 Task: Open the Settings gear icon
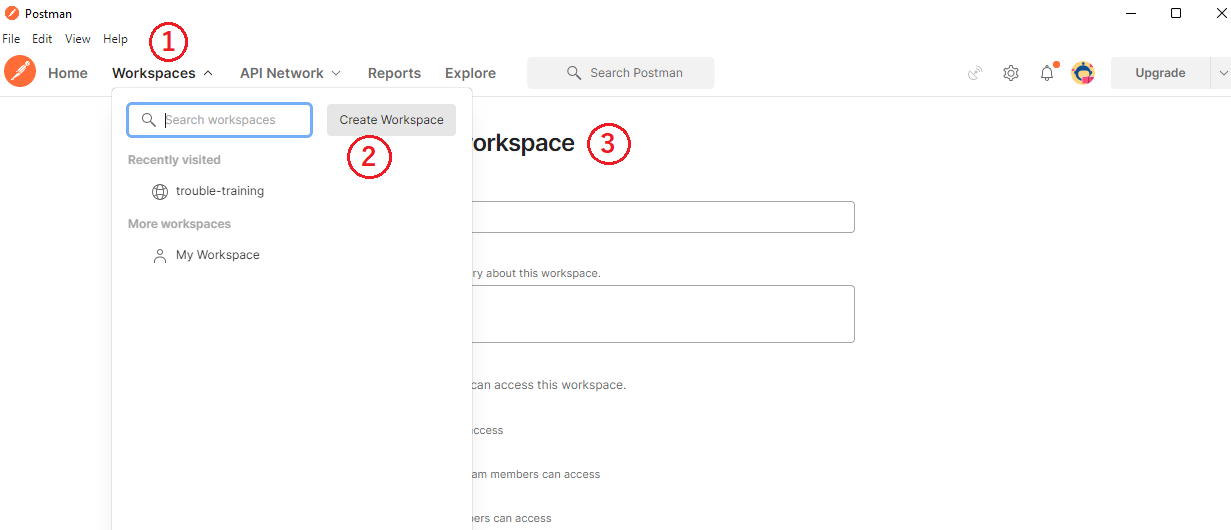tap(1011, 73)
